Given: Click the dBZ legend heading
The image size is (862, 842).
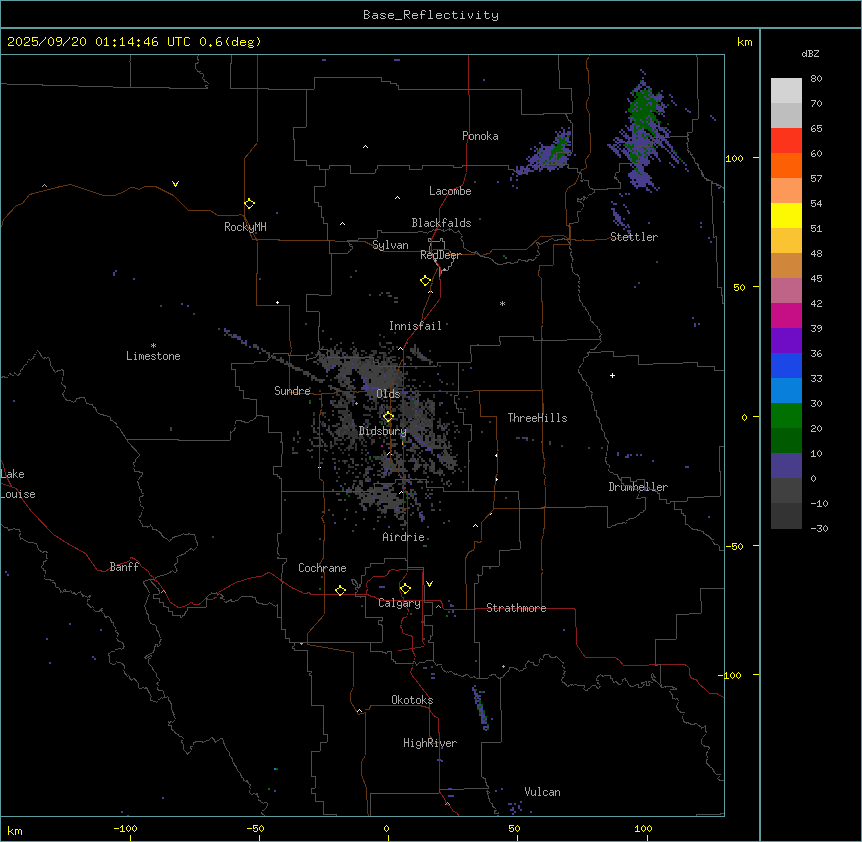Looking at the screenshot, I should click(x=811, y=53).
